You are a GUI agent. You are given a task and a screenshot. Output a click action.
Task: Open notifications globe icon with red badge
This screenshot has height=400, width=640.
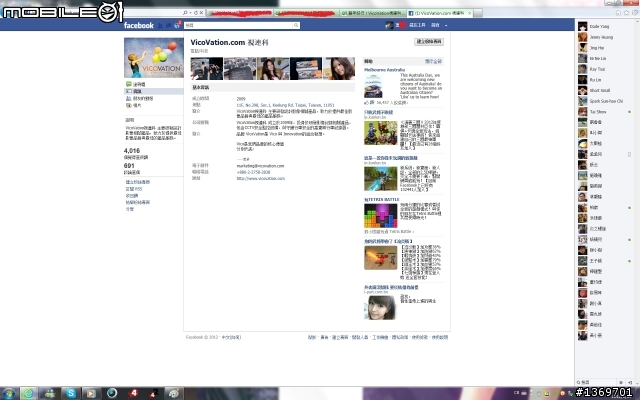click(177, 25)
